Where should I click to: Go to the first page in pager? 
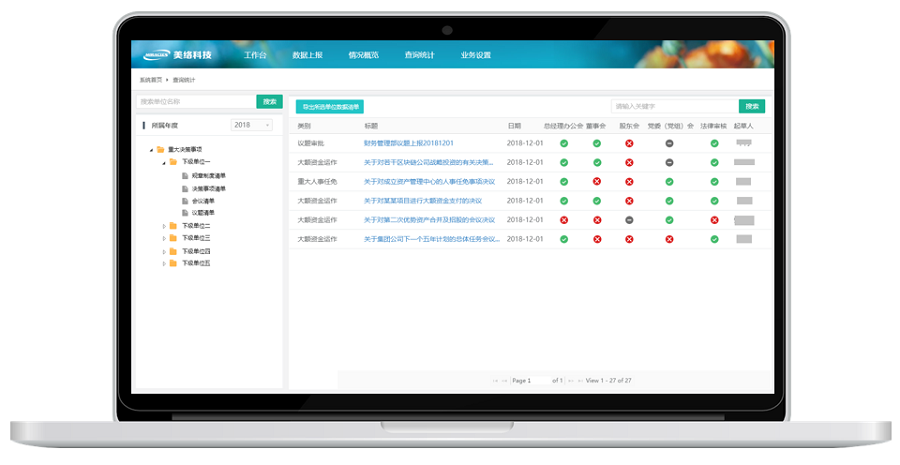pyautogui.click(x=494, y=381)
